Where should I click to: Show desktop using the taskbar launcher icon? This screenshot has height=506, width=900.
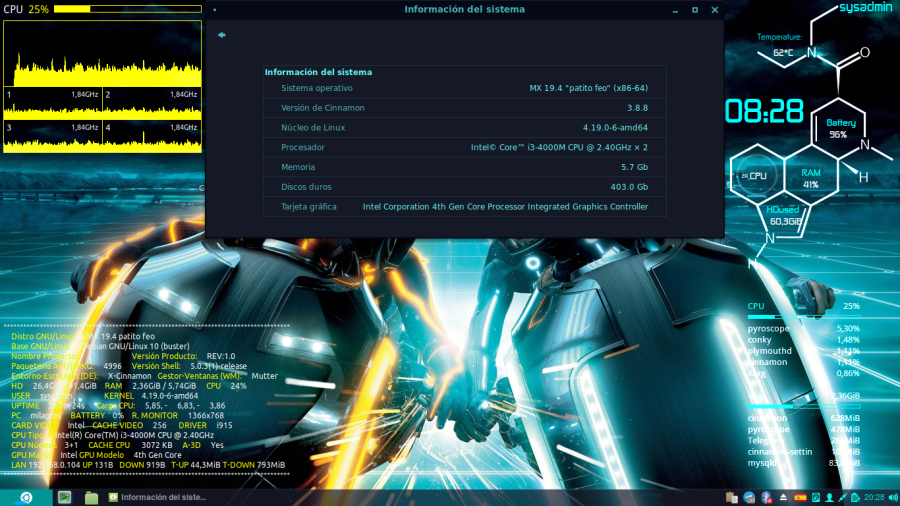pyautogui.click(x=64, y=497)
